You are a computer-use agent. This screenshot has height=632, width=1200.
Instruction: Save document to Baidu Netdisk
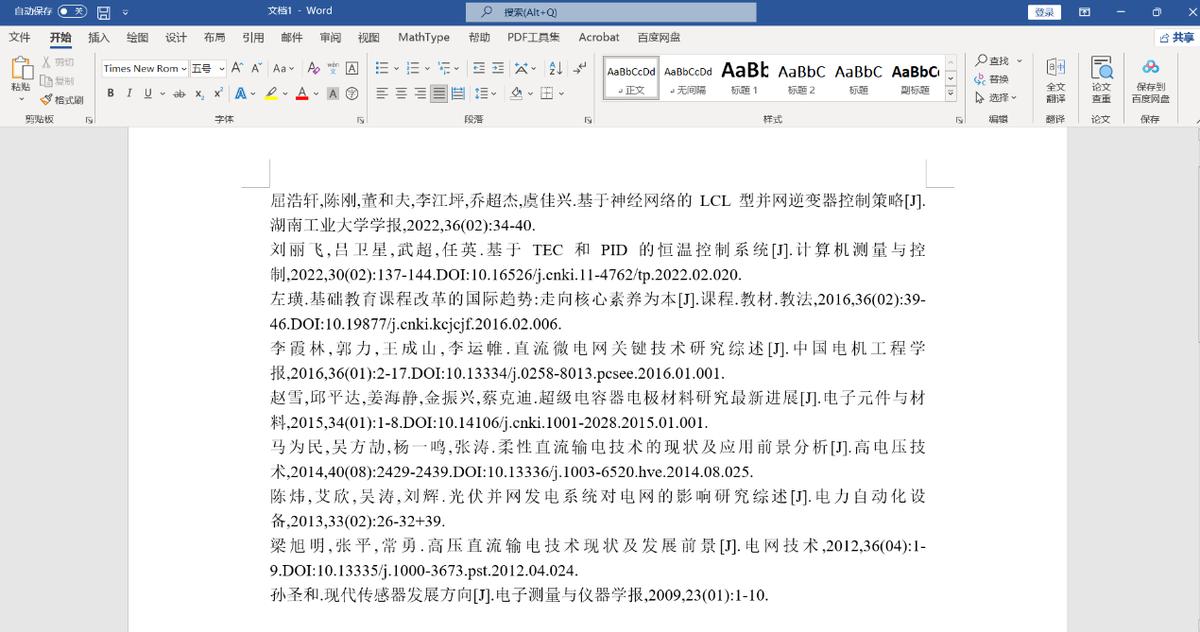[1150, 80]
